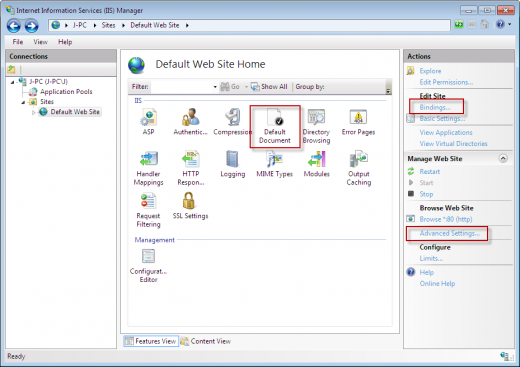This screenshot has width=520, height=367.
Task: Expand breadcrumb arrow after Default Web Site
Action: pos(187,25)
